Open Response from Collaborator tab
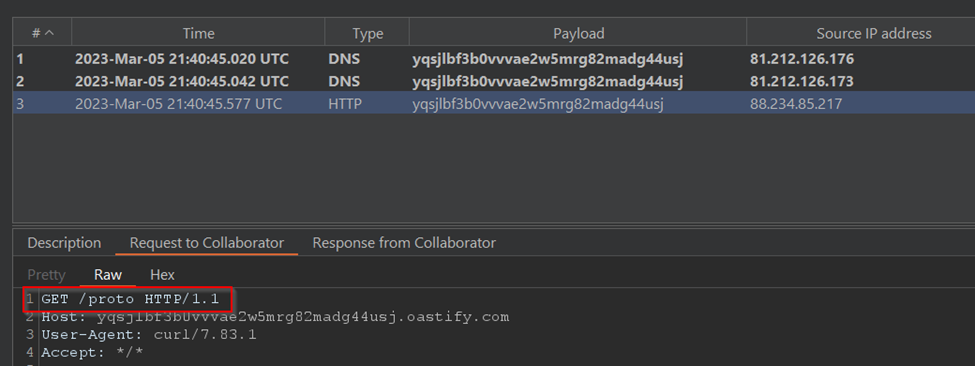The height and width of the screenshot is (366, 975). (x=404, y=243)
